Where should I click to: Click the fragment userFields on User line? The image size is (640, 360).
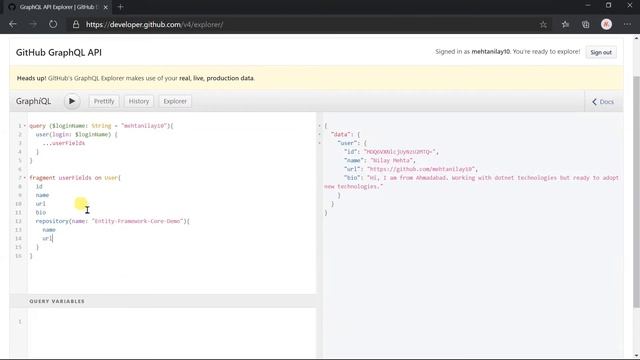click(x=75, y=178)
